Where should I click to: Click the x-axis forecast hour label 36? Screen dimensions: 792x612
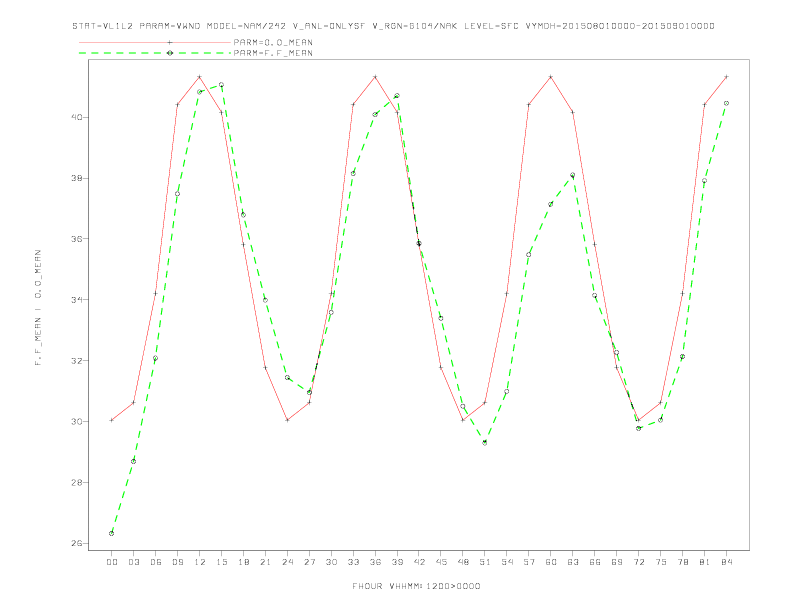375,562
